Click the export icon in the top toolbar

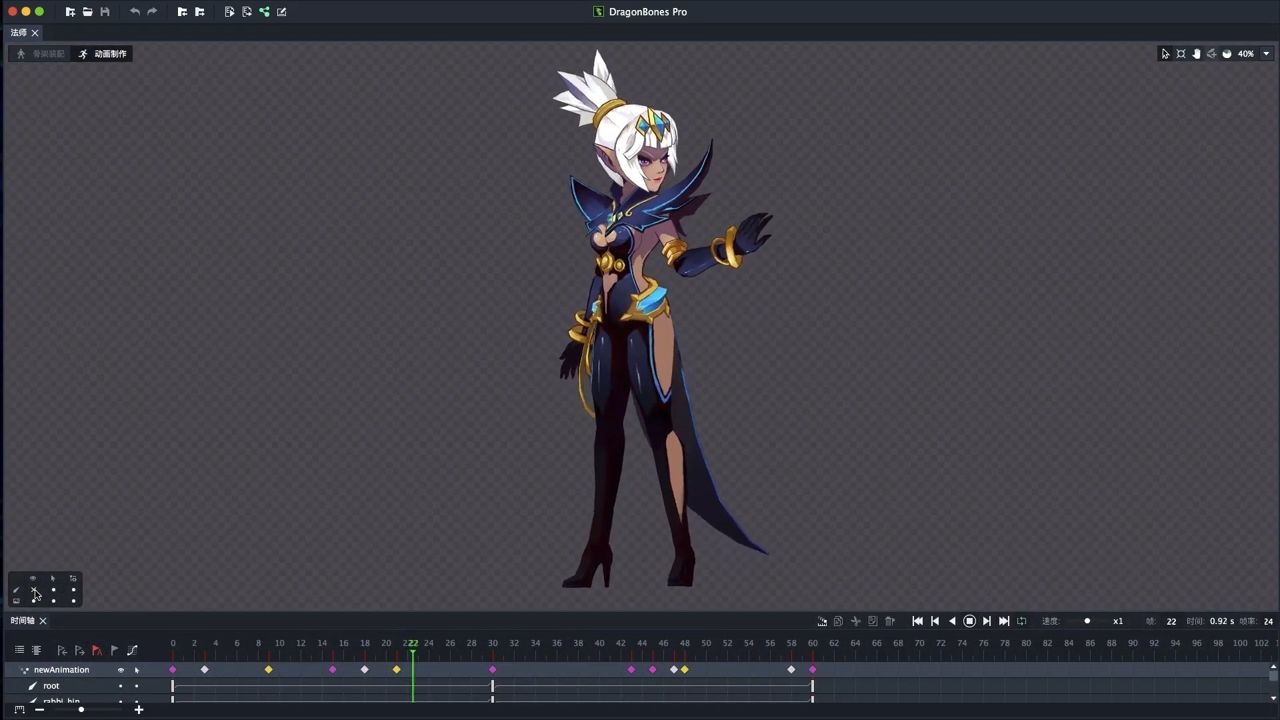tap(199, 12)
